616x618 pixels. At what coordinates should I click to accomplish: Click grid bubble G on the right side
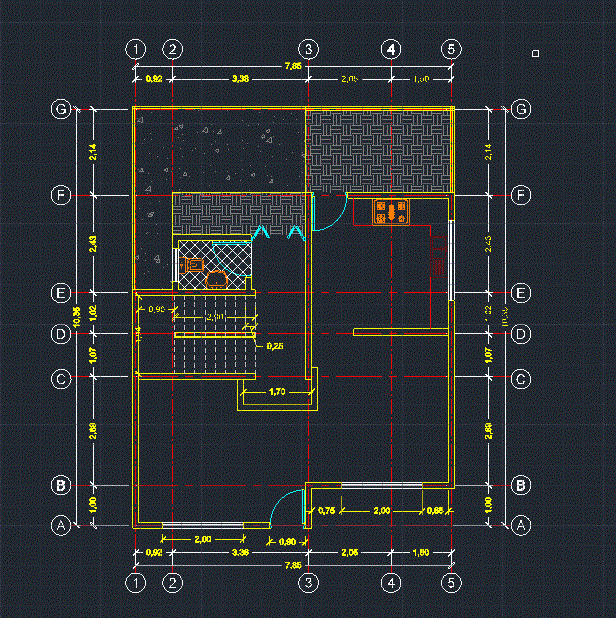click(521, 109)
